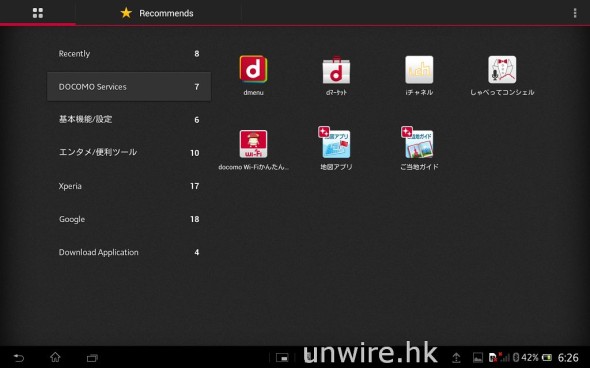Tap the 6:26 clock
This screenshot has height=368, width=590.
pyautogui.click(x=568, y=357)
